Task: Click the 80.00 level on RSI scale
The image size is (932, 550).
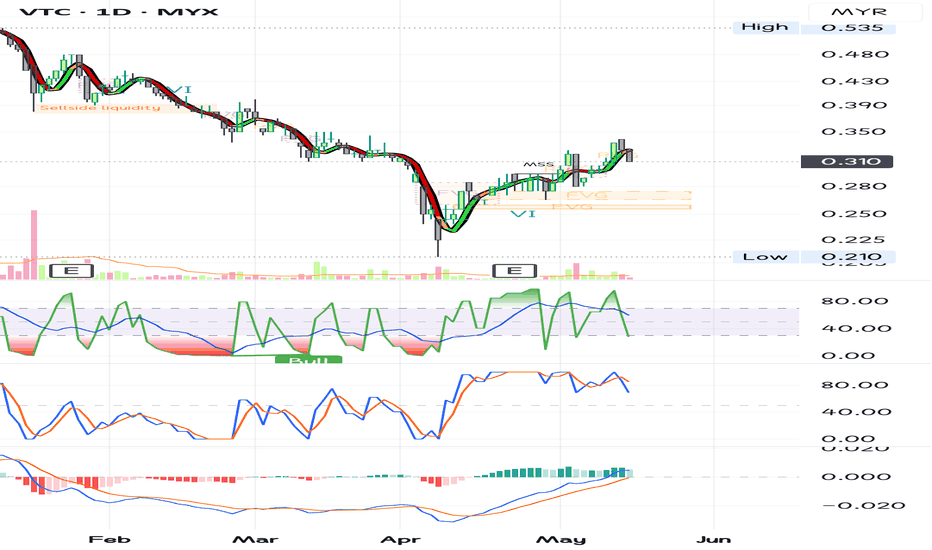Action: point(856,301)
